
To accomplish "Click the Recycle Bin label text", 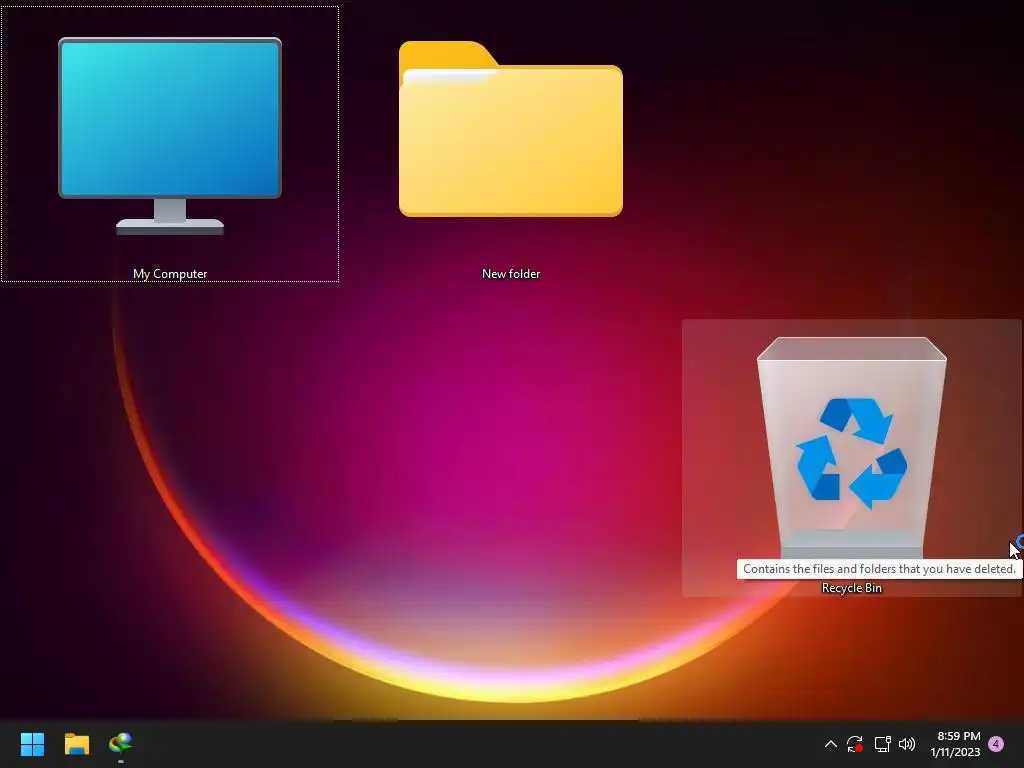I will [852, 588].
